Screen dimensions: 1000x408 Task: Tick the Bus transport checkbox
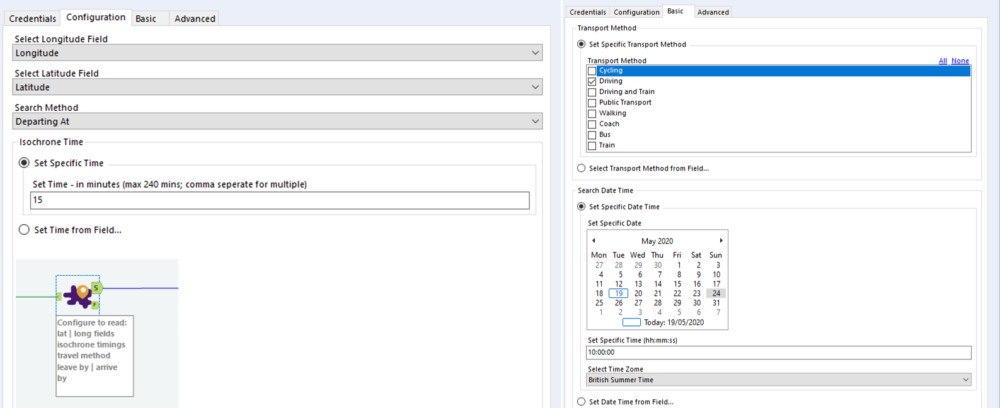(x=592, y=135)
